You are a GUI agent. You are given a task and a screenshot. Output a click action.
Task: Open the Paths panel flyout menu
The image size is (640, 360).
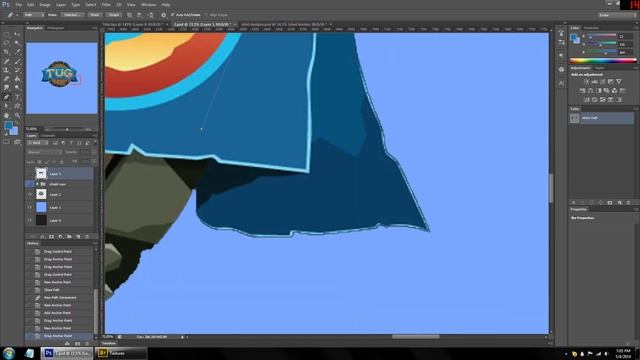636,109
